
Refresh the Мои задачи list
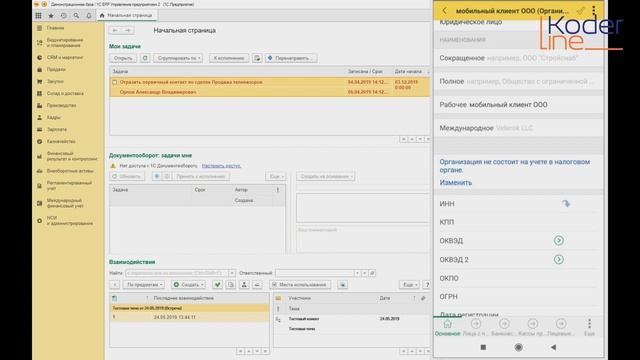145,58
